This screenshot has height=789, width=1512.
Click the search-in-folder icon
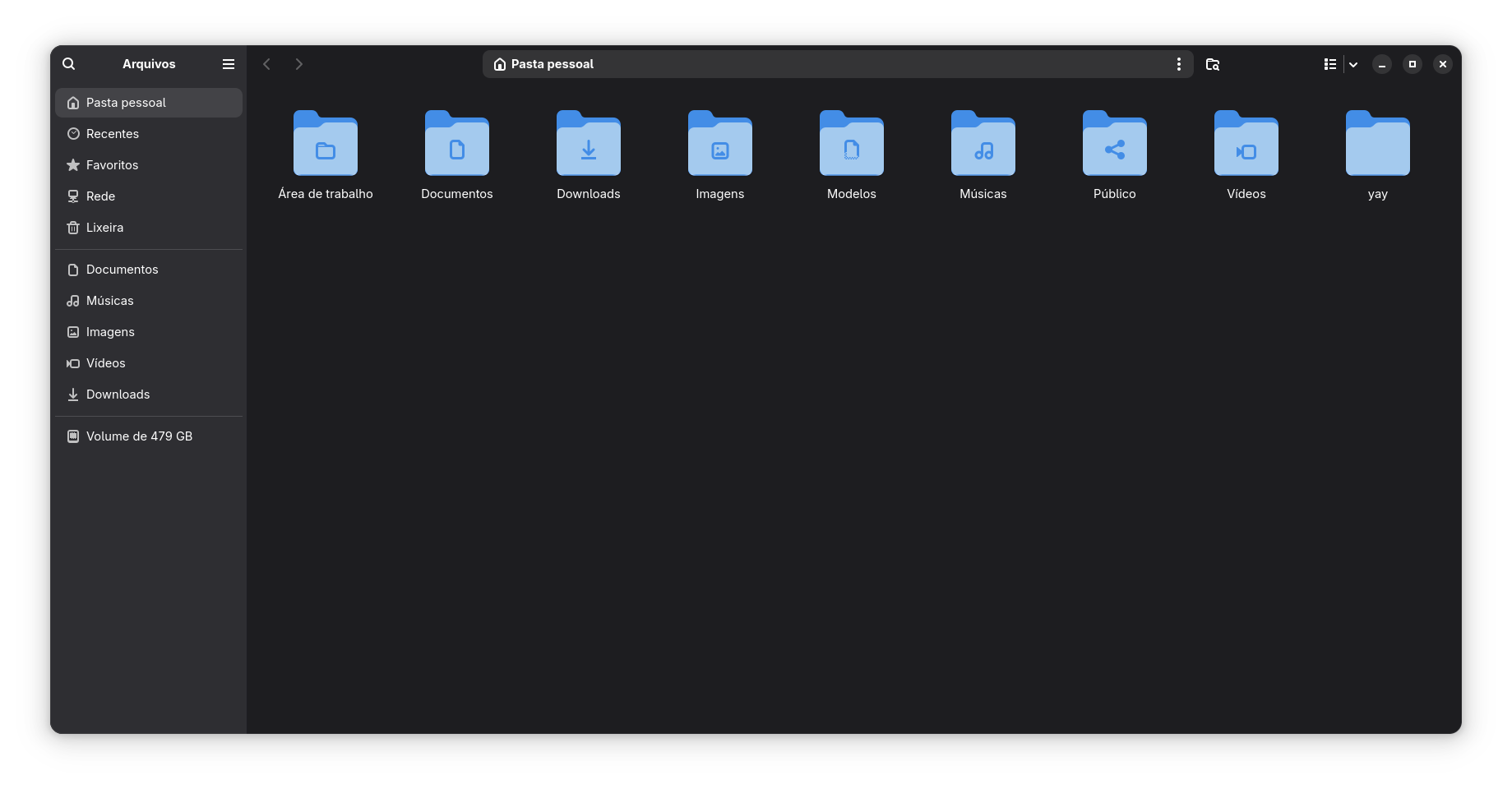(1213, 64)
